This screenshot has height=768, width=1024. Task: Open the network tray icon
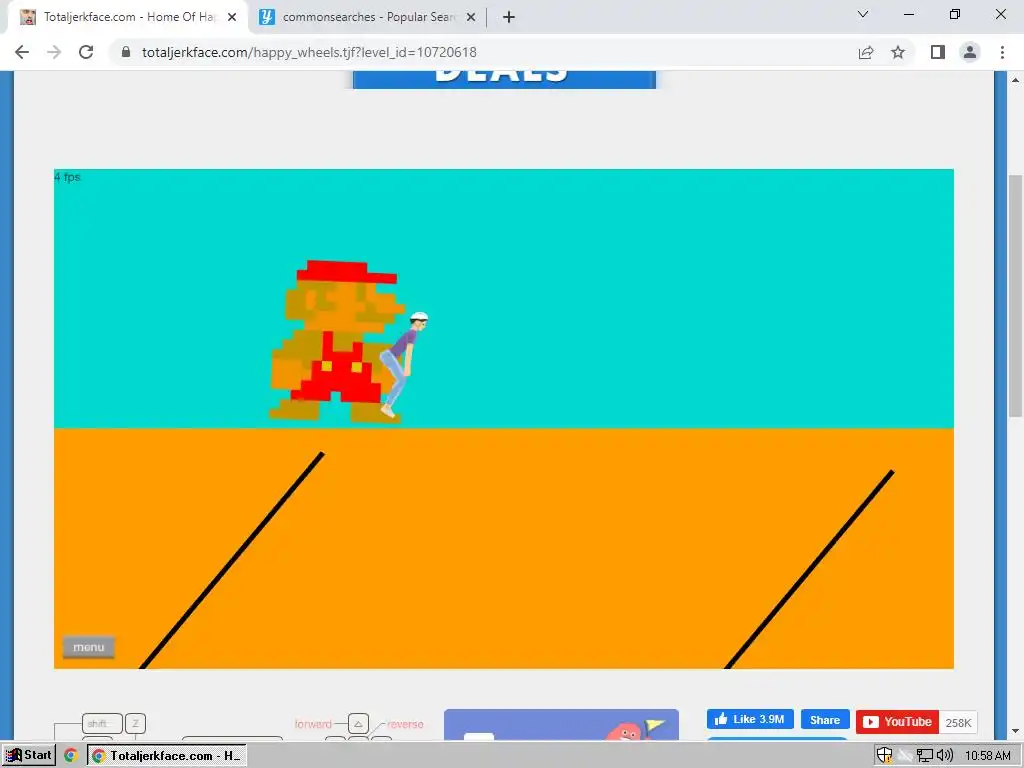pyautogui.click(x=924, y=756)
